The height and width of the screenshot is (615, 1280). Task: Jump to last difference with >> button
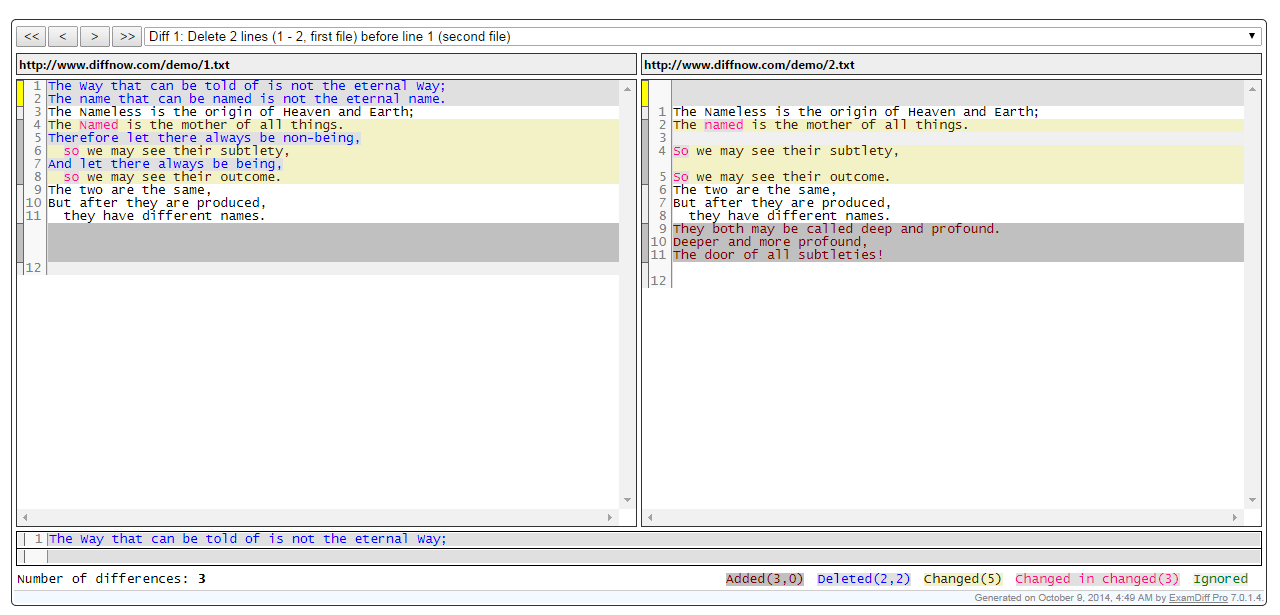[x=127, y=37]
